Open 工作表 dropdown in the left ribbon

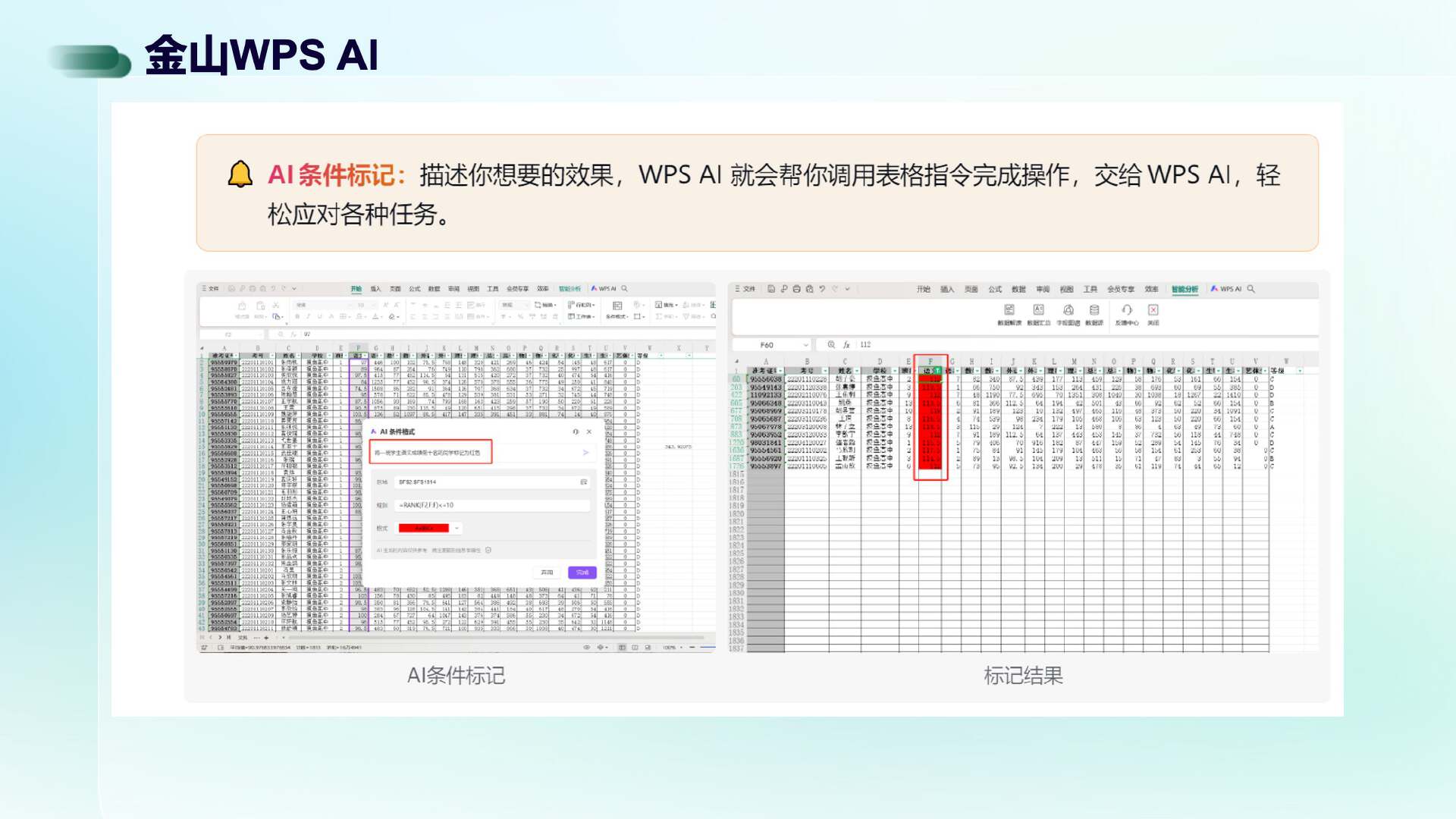(x=582, y=316)
